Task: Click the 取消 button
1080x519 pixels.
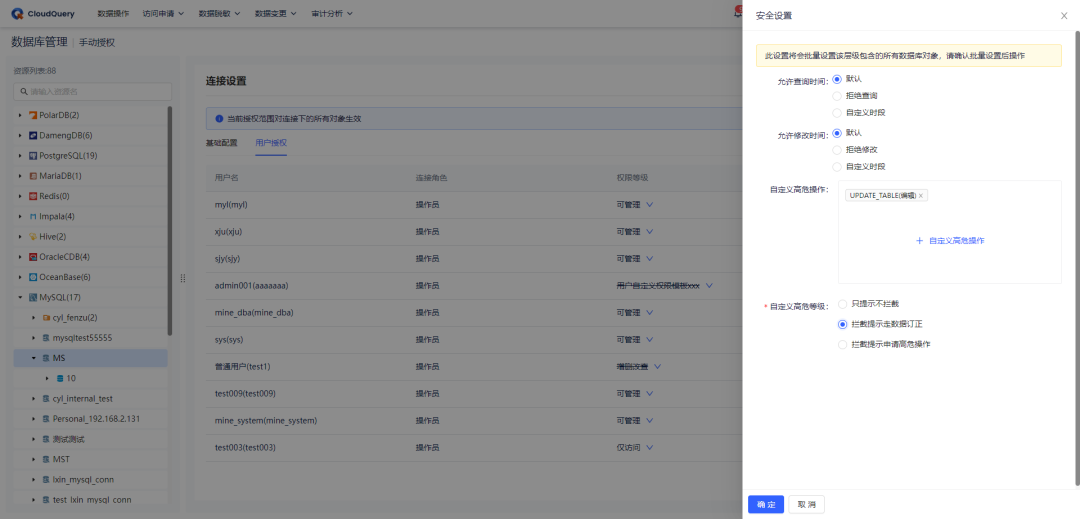Action: pyautogui.click(x=807, y=505)
